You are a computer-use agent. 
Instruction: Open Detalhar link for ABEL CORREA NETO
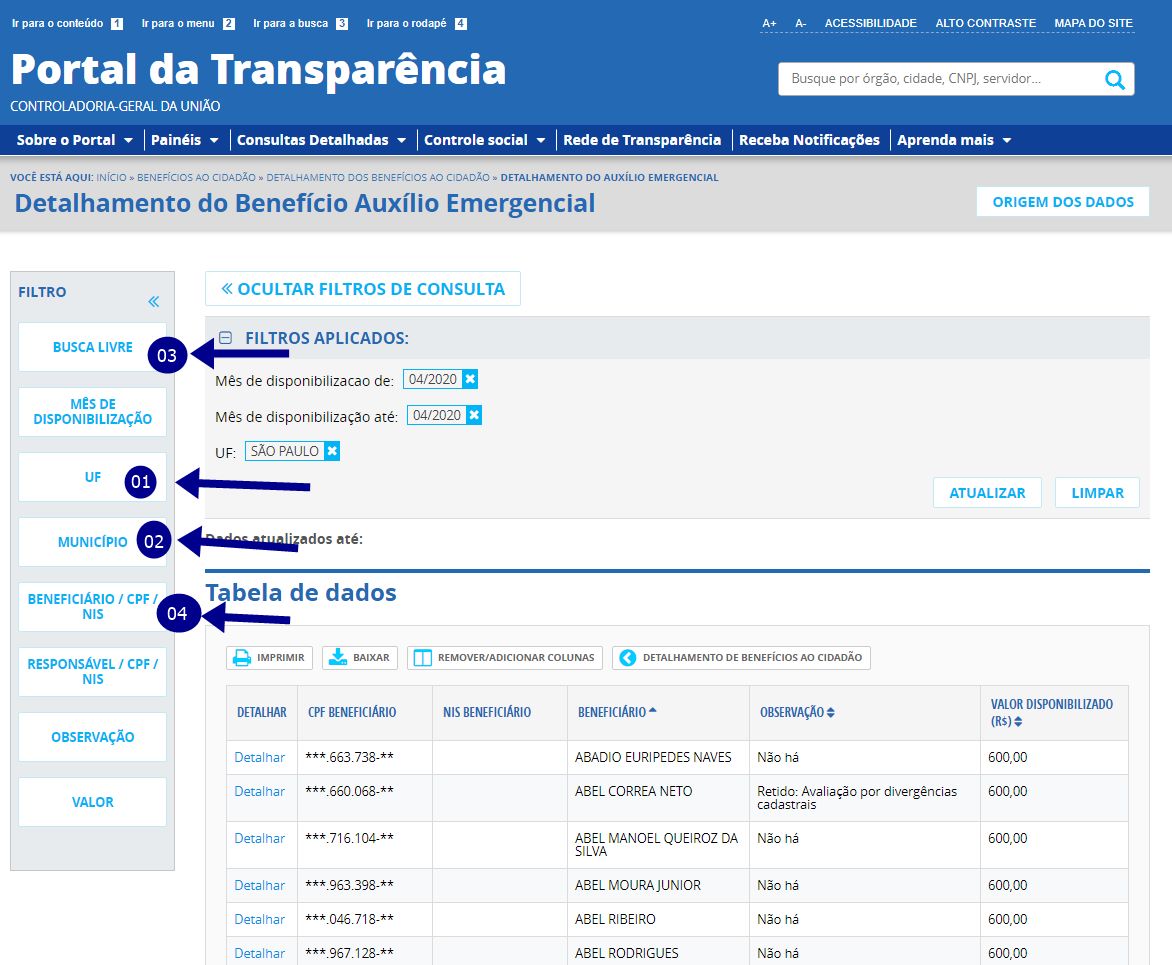tap(262, 791)
